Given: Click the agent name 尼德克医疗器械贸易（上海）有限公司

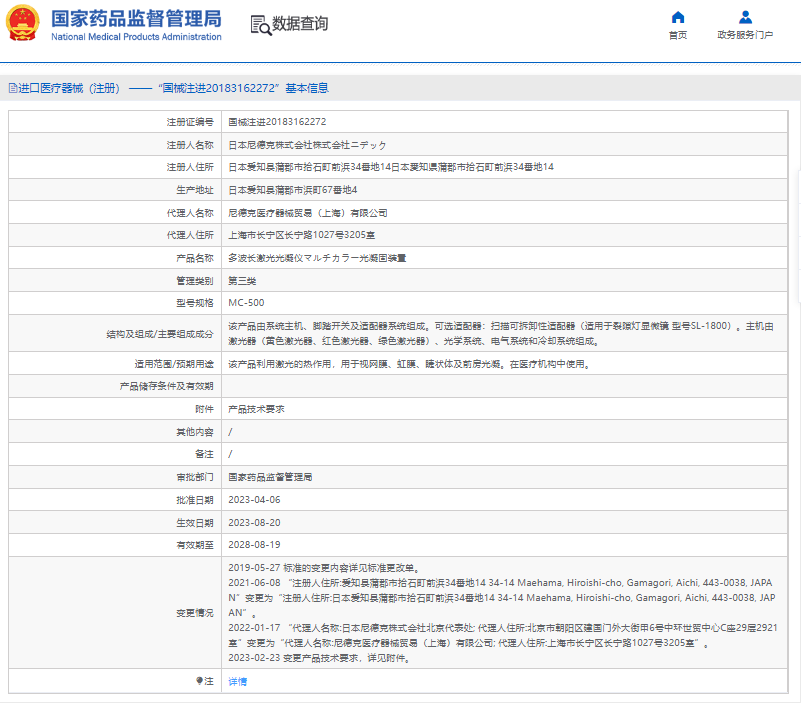Looking at the screenshot, I should [308, 212].
